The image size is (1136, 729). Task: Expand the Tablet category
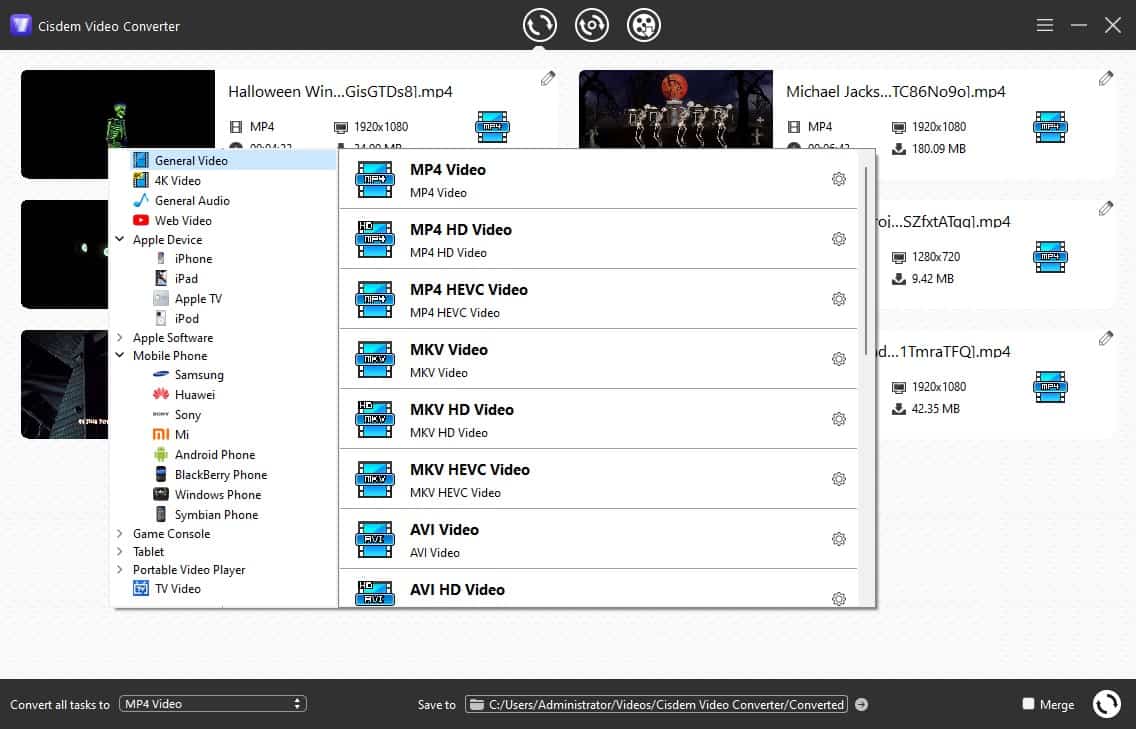click(x=120, y=551)
